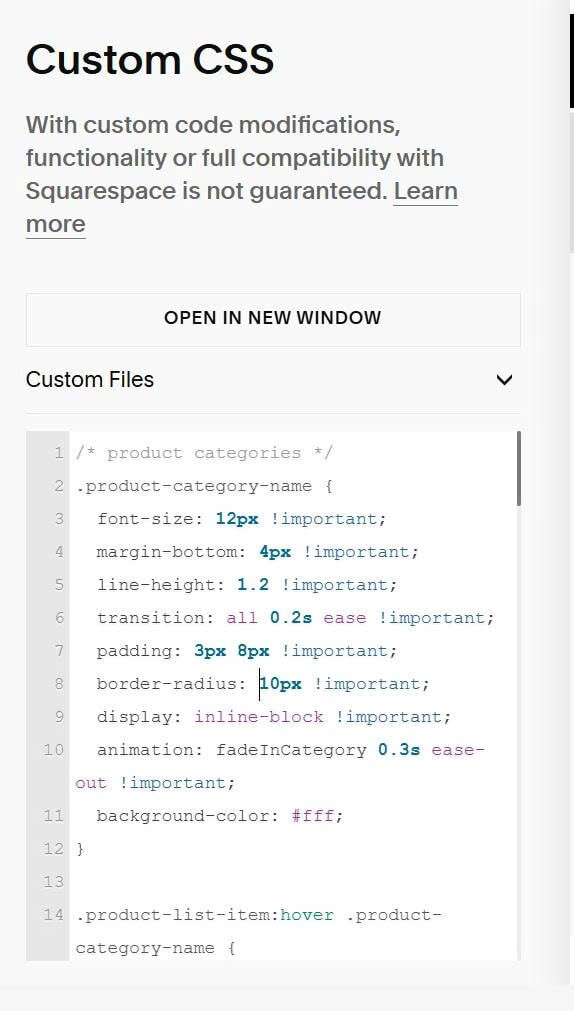
Task: Click the Custom CSS heading
Action: 150,59
